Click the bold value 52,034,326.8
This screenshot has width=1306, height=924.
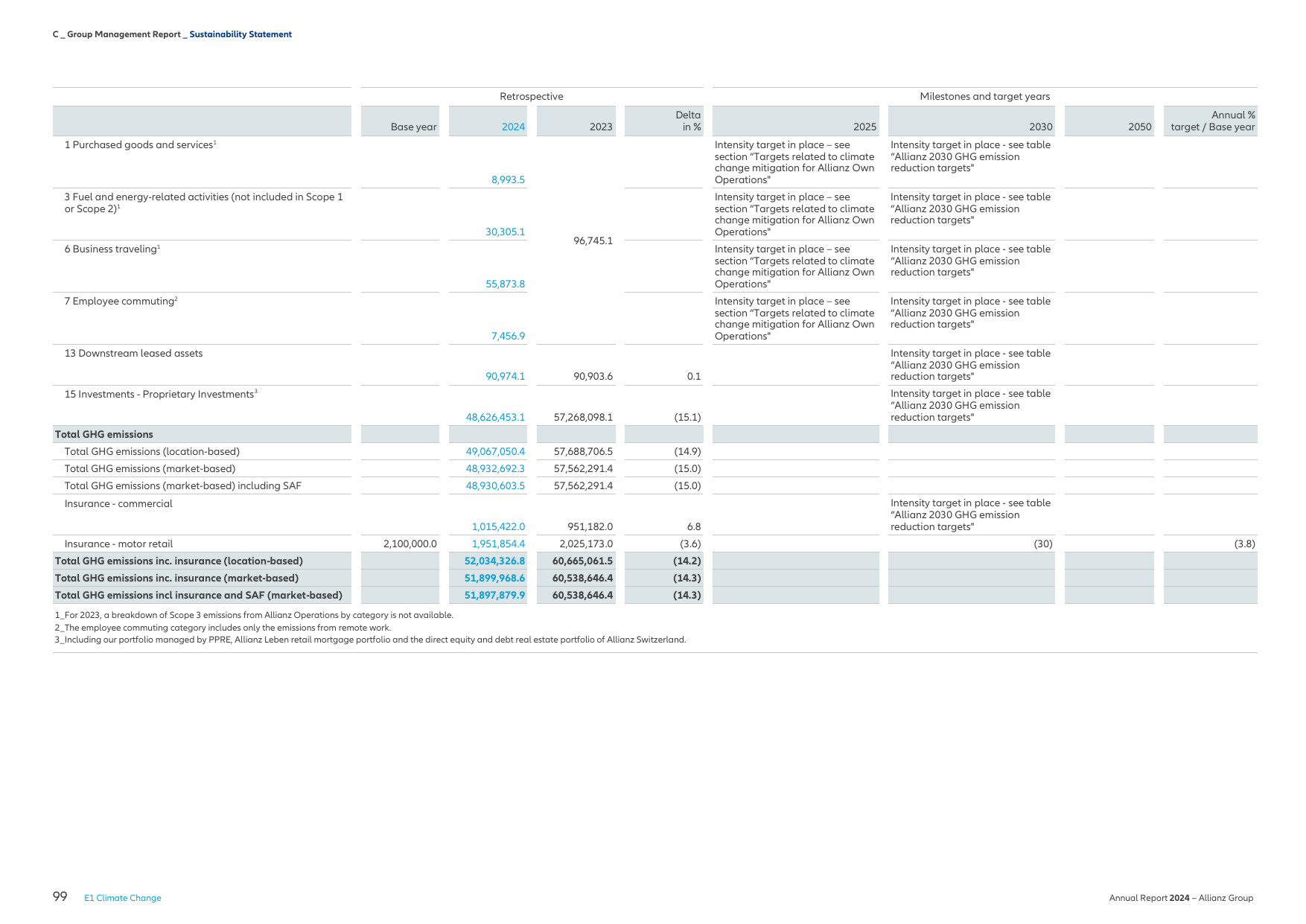(x=494, y=561)
